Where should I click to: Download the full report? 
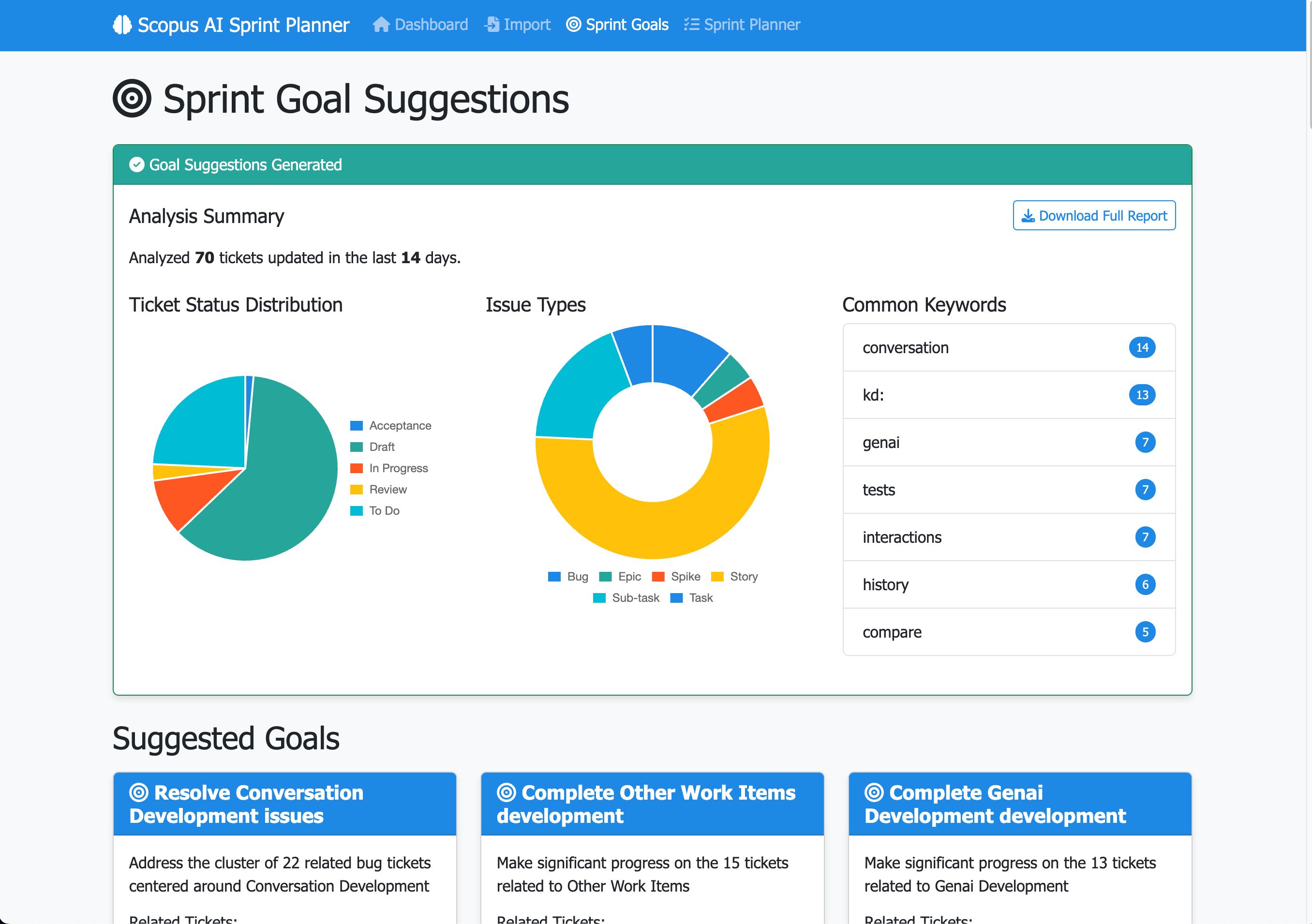coord(1094,215)
